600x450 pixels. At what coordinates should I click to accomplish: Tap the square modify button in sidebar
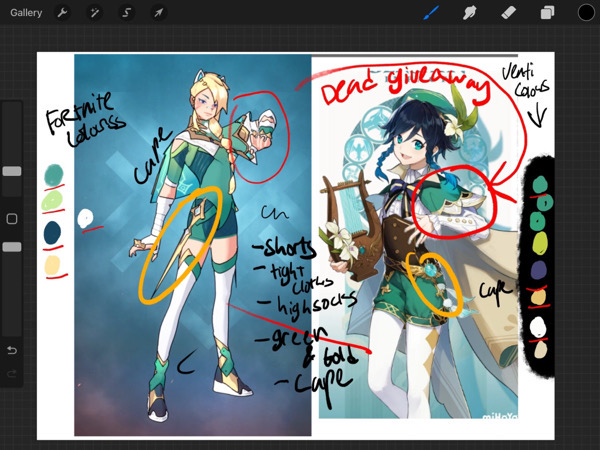[12, 219]
